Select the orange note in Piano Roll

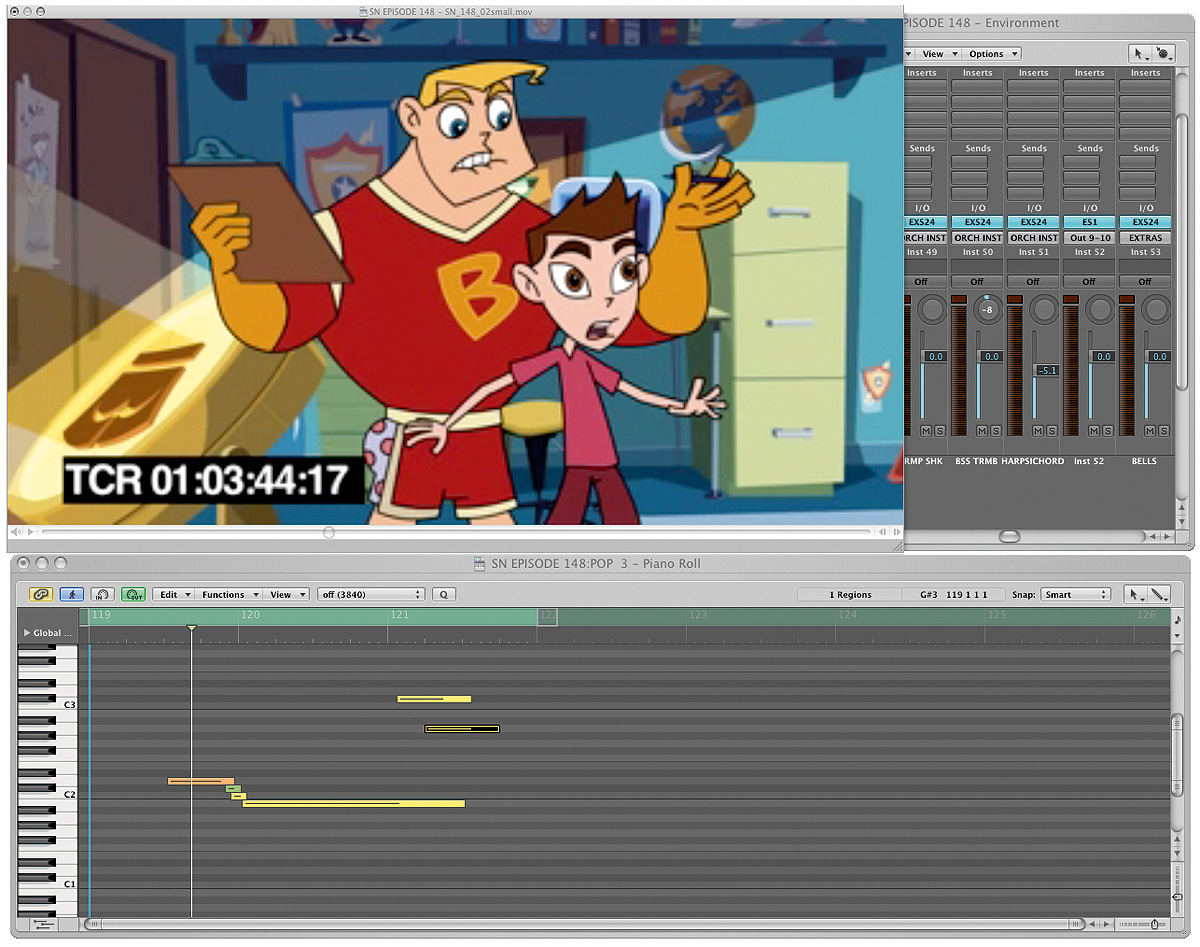(x=201, y=781)
